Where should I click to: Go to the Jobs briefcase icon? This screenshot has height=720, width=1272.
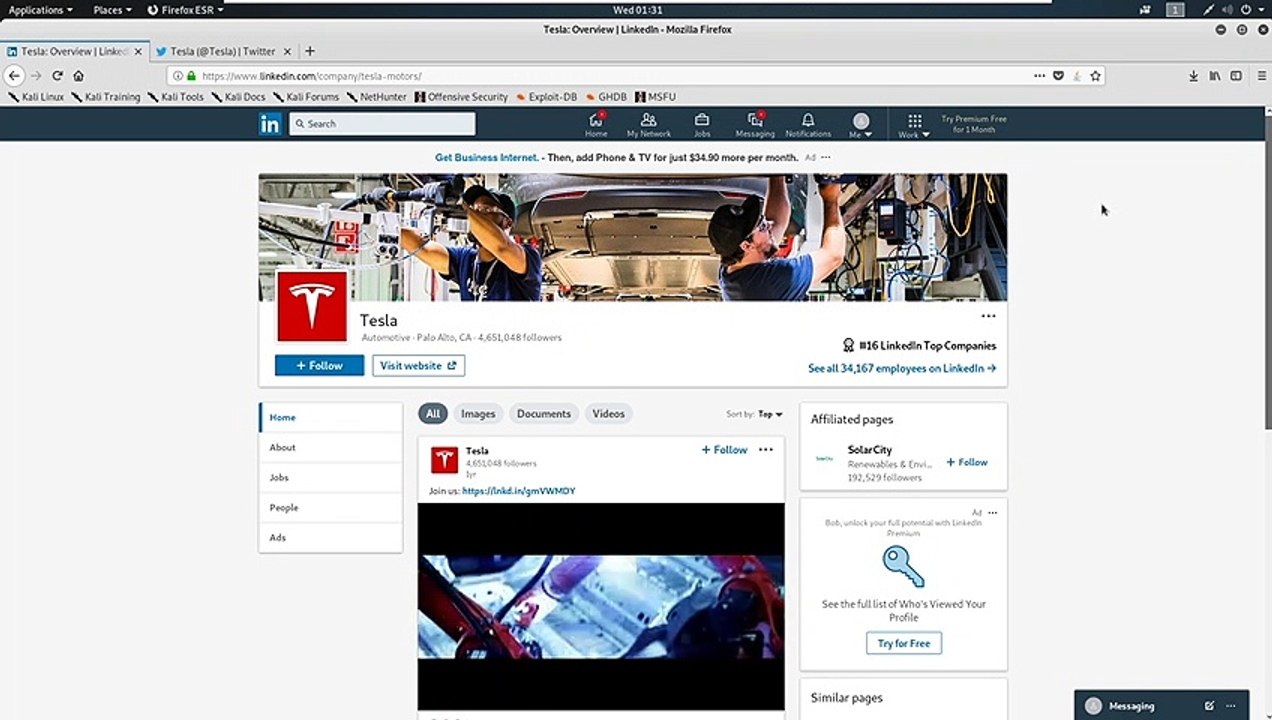[702, 125]
